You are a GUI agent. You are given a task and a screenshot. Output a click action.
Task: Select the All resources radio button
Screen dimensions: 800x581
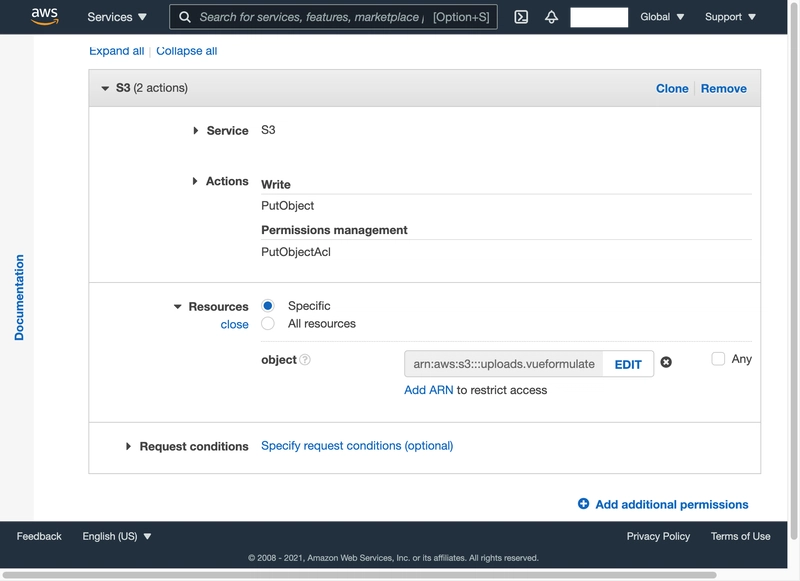pos(268,323)
